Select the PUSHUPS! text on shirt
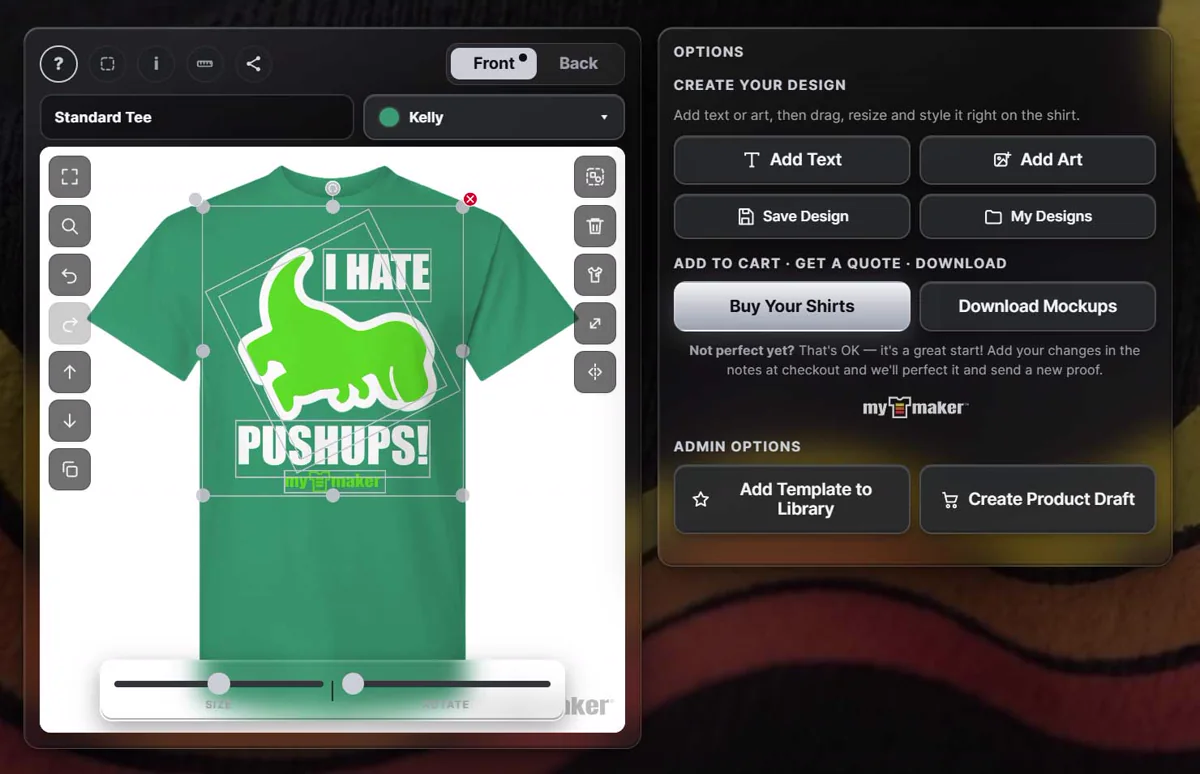Viewport: 1200px width, 774px height. (333, 447)
